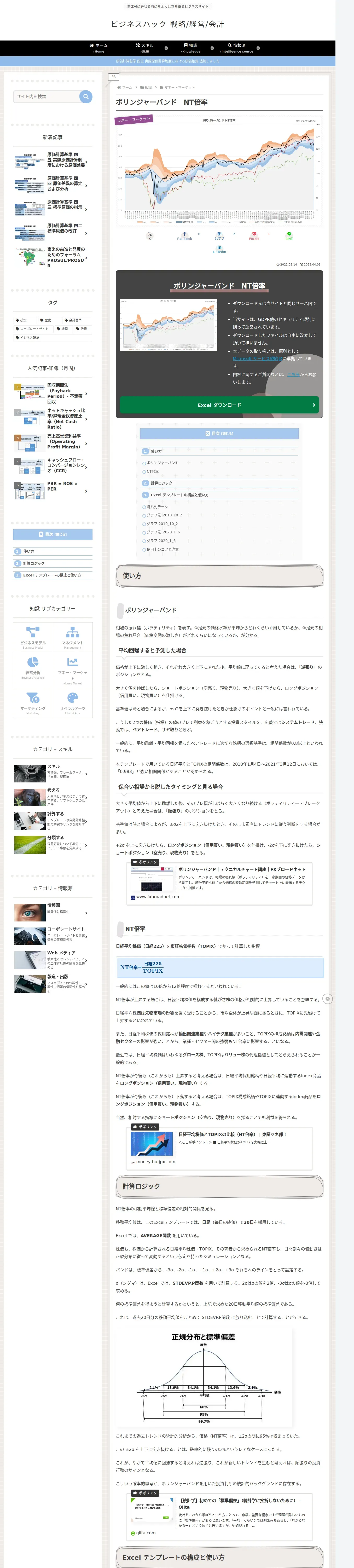Expand the 情報源 menu dropdown arrow
This screenshot has width=354, height=1568.
tap(258, 48)
